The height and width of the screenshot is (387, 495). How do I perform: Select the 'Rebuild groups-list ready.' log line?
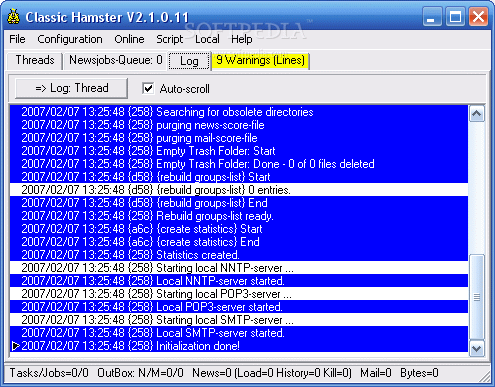click(x=239, y=216)
